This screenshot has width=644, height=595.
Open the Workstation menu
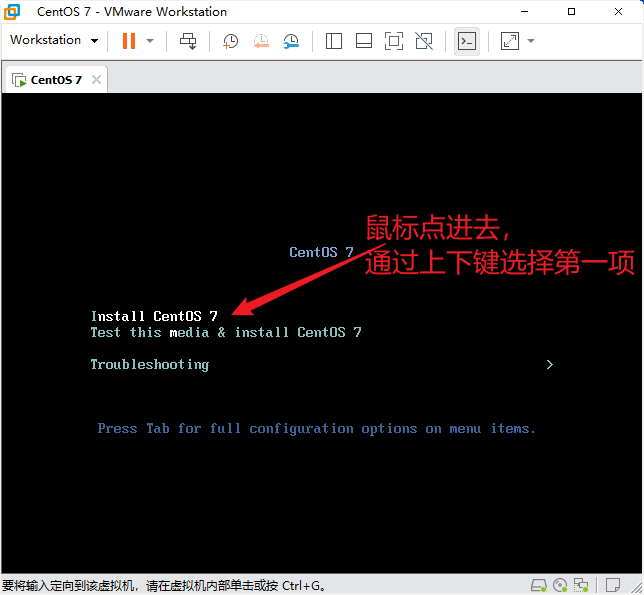point(45,40)
